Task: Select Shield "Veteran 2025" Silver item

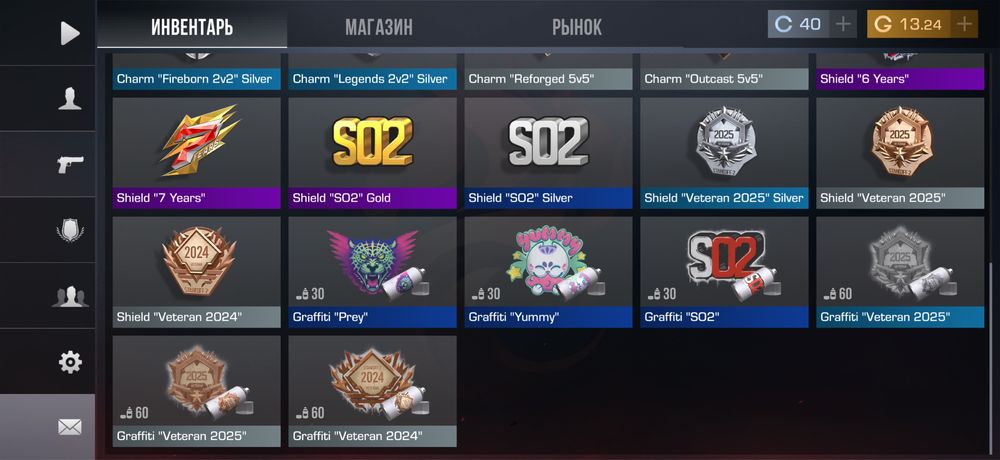Action: [724, 153]
